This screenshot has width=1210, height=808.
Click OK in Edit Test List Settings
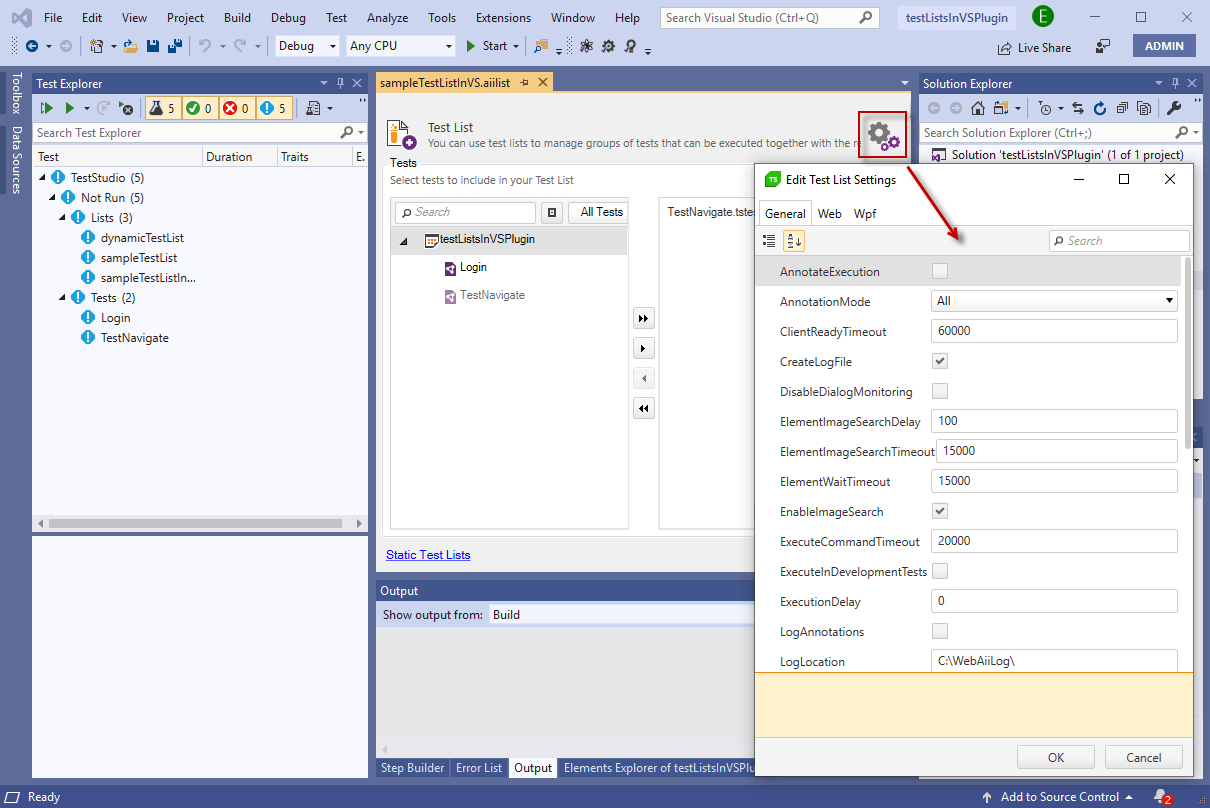[1056, 757]
